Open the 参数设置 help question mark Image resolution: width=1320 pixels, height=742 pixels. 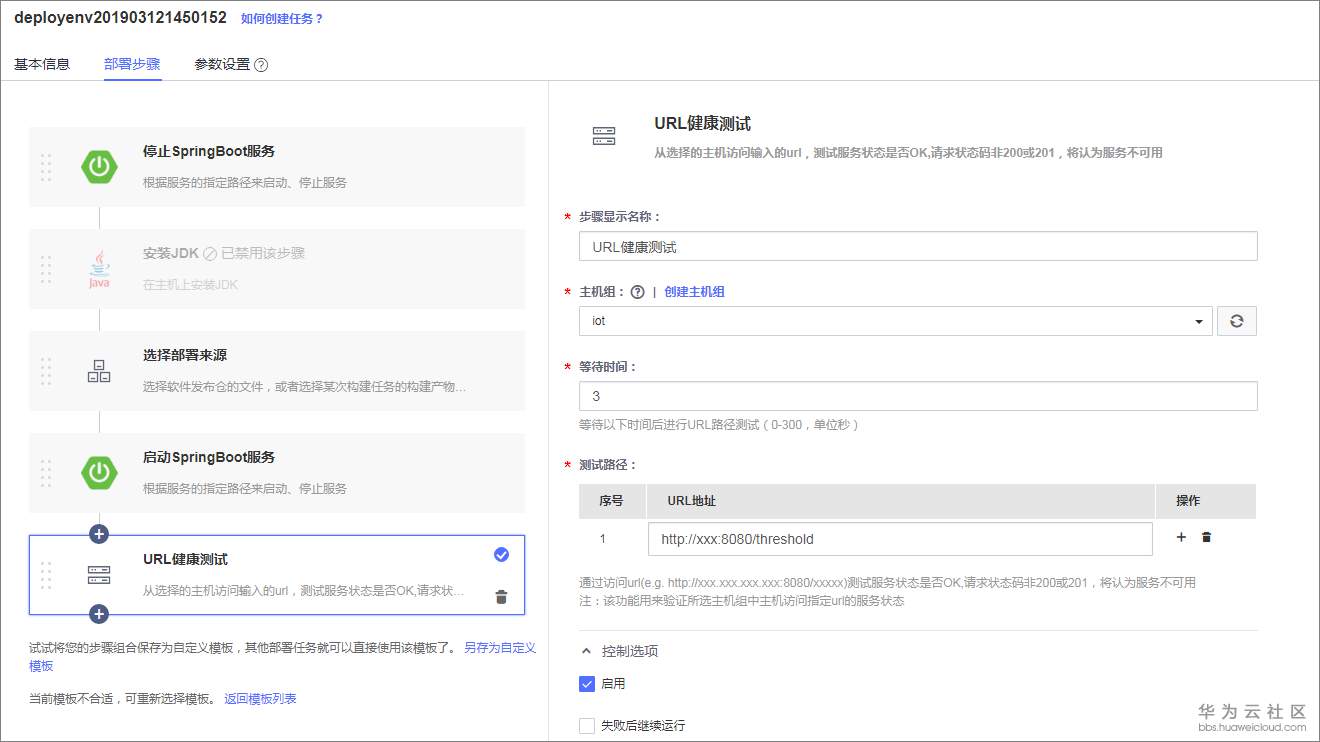(x=261, y=65)
